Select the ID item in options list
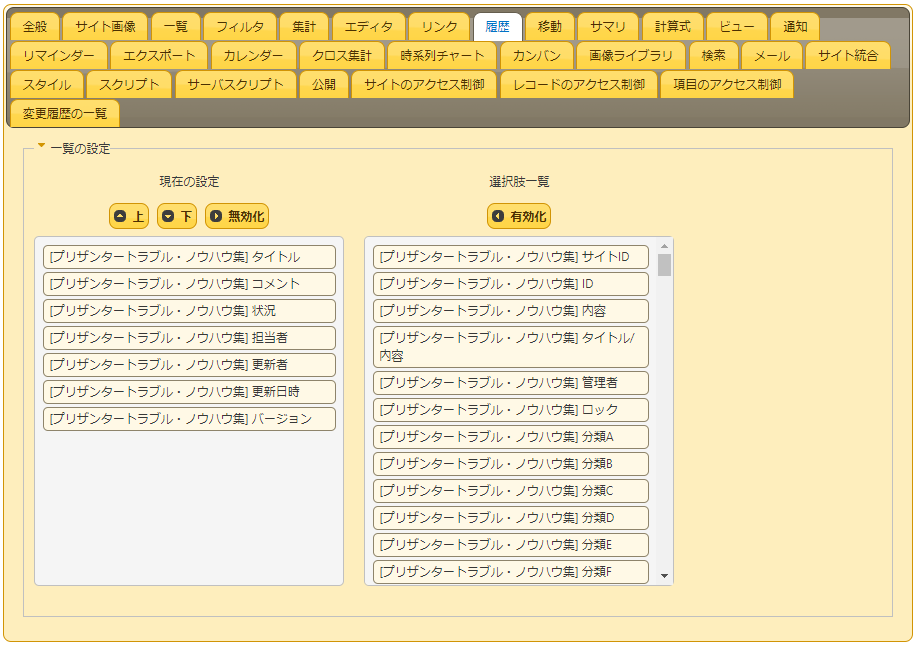Image resolution: width=915 pixels, height=645 pixels. (511, 284)
